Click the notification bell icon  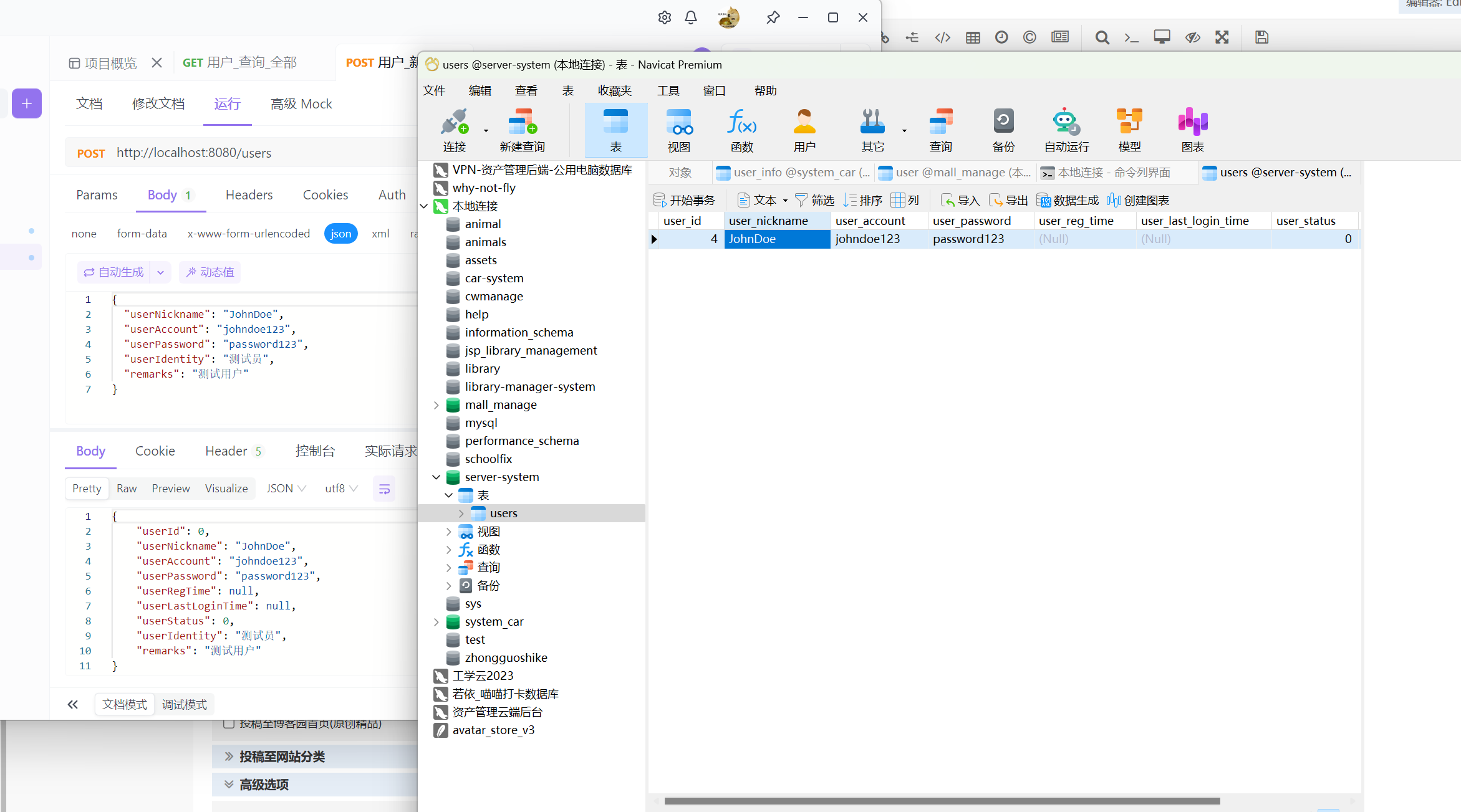coord(690,17)
